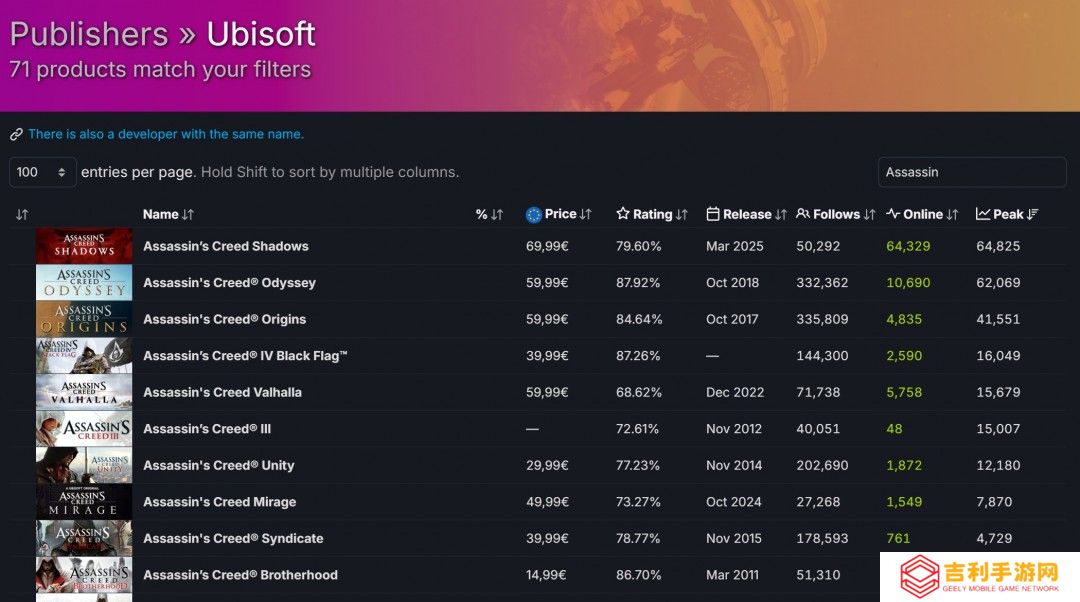Click the 178,593 follows of Syndicate

[x=822, y=538]
